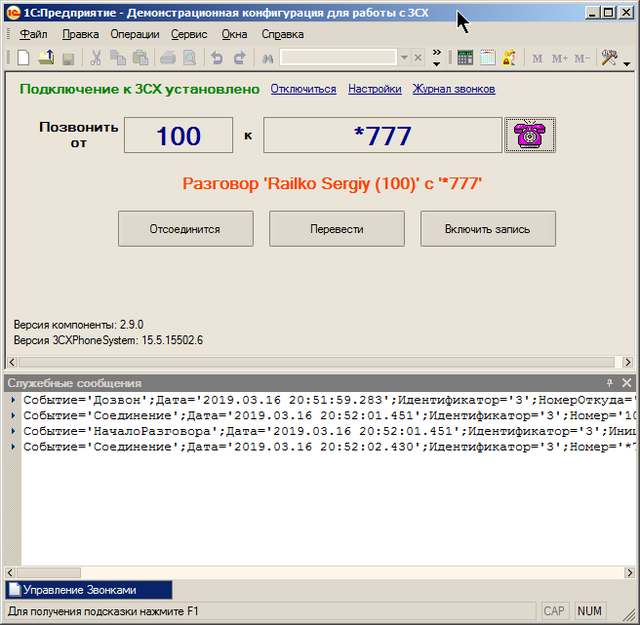640x625 pixels.
Task: Click the Отключиться link
Action: (303, 89)
